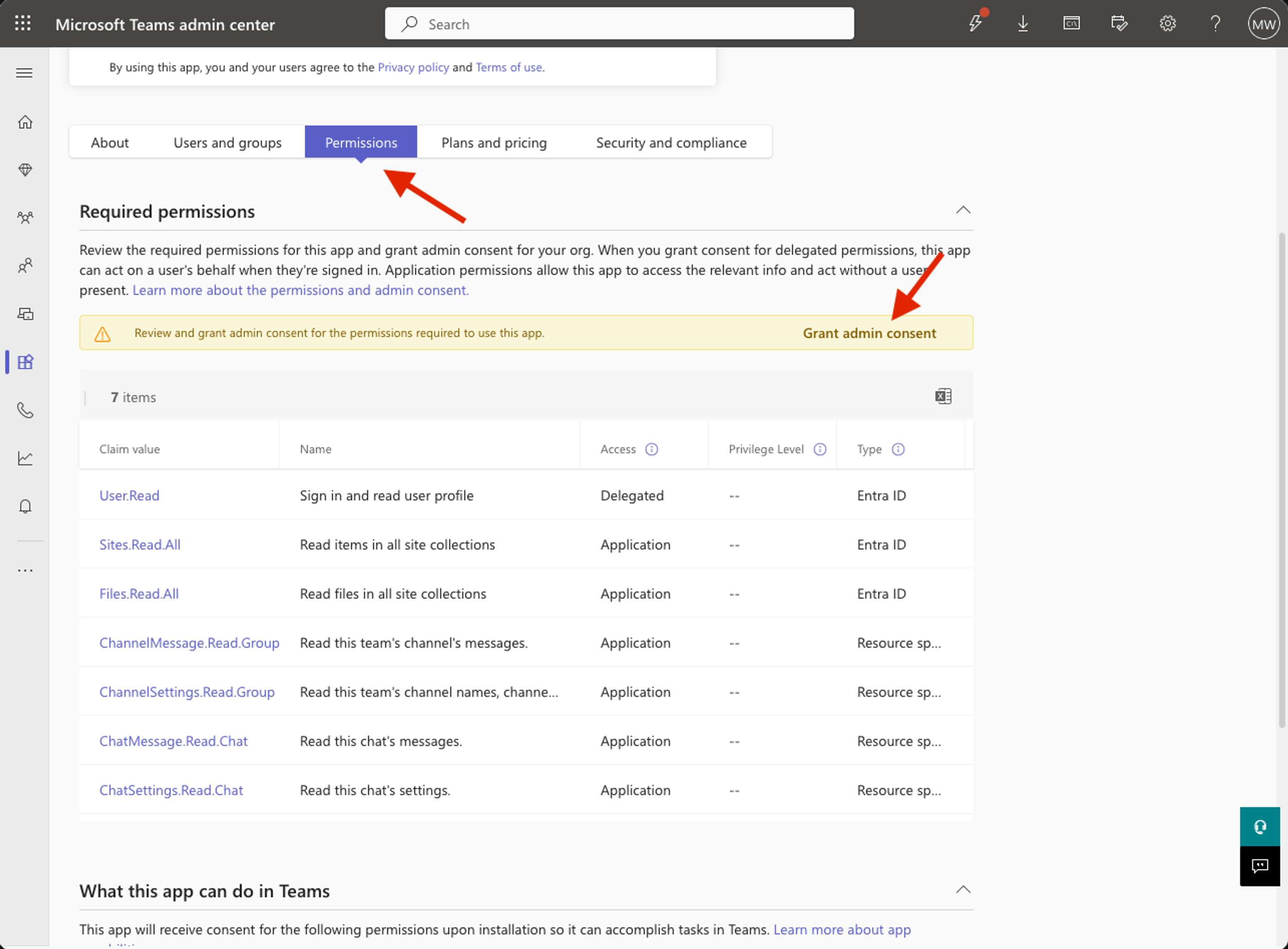Screen dimensions: 1288x949
Task: Open What's new lightning icon in top bar
Action: pos(975,24)
